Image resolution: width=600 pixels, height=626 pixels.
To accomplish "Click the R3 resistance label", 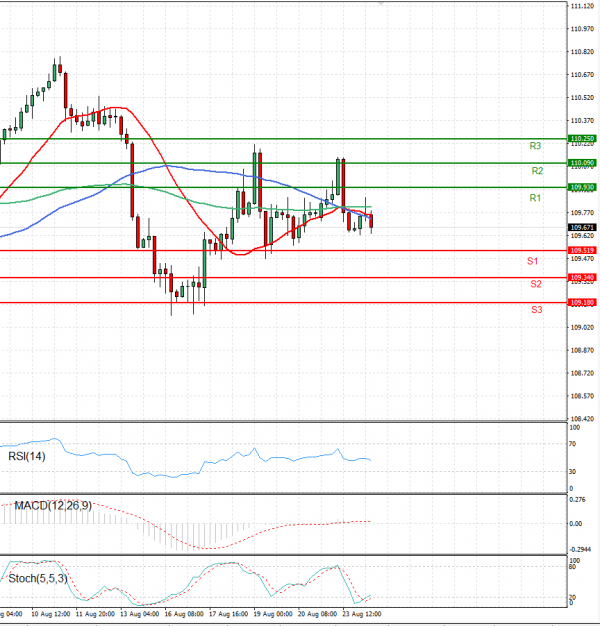I will pos(535,146).
